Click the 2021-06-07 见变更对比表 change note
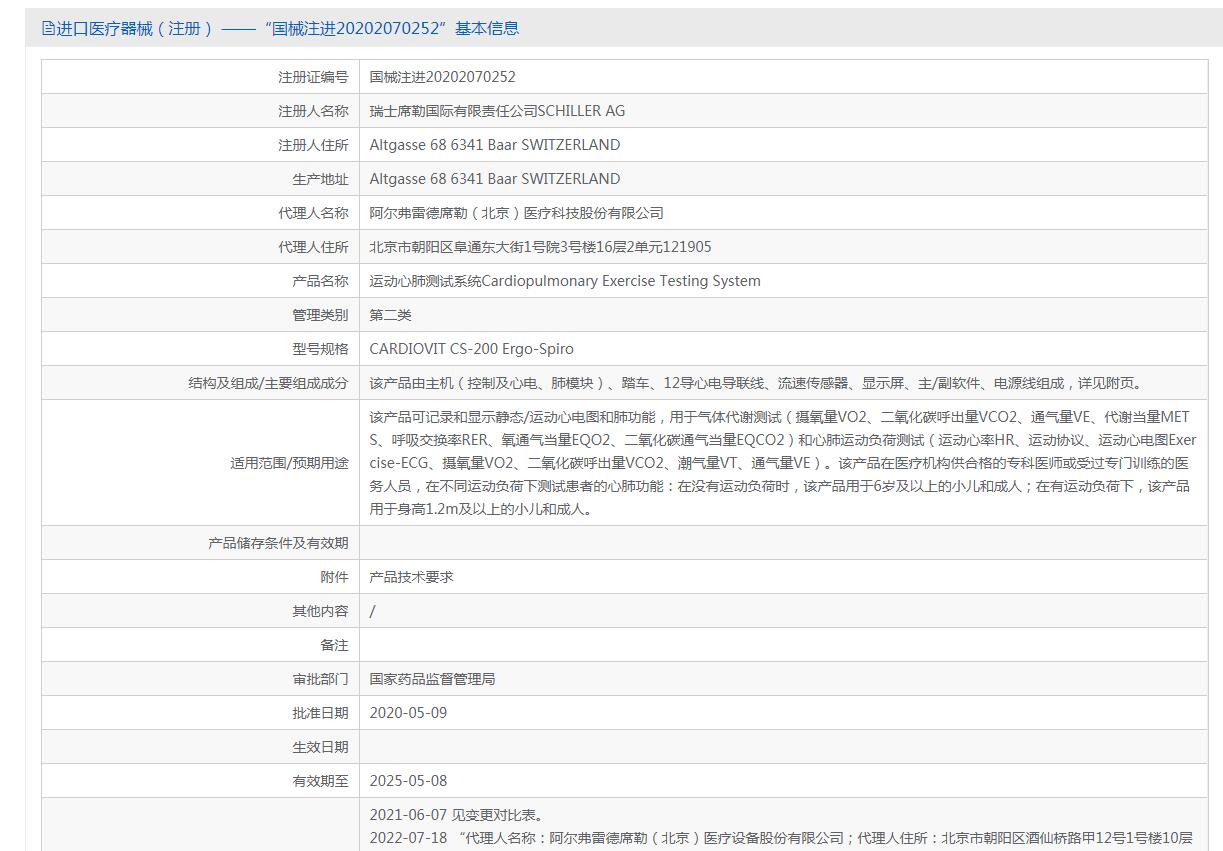Image resolution: width=1223 pixels, height=851 pixels. tap(456, 815)
